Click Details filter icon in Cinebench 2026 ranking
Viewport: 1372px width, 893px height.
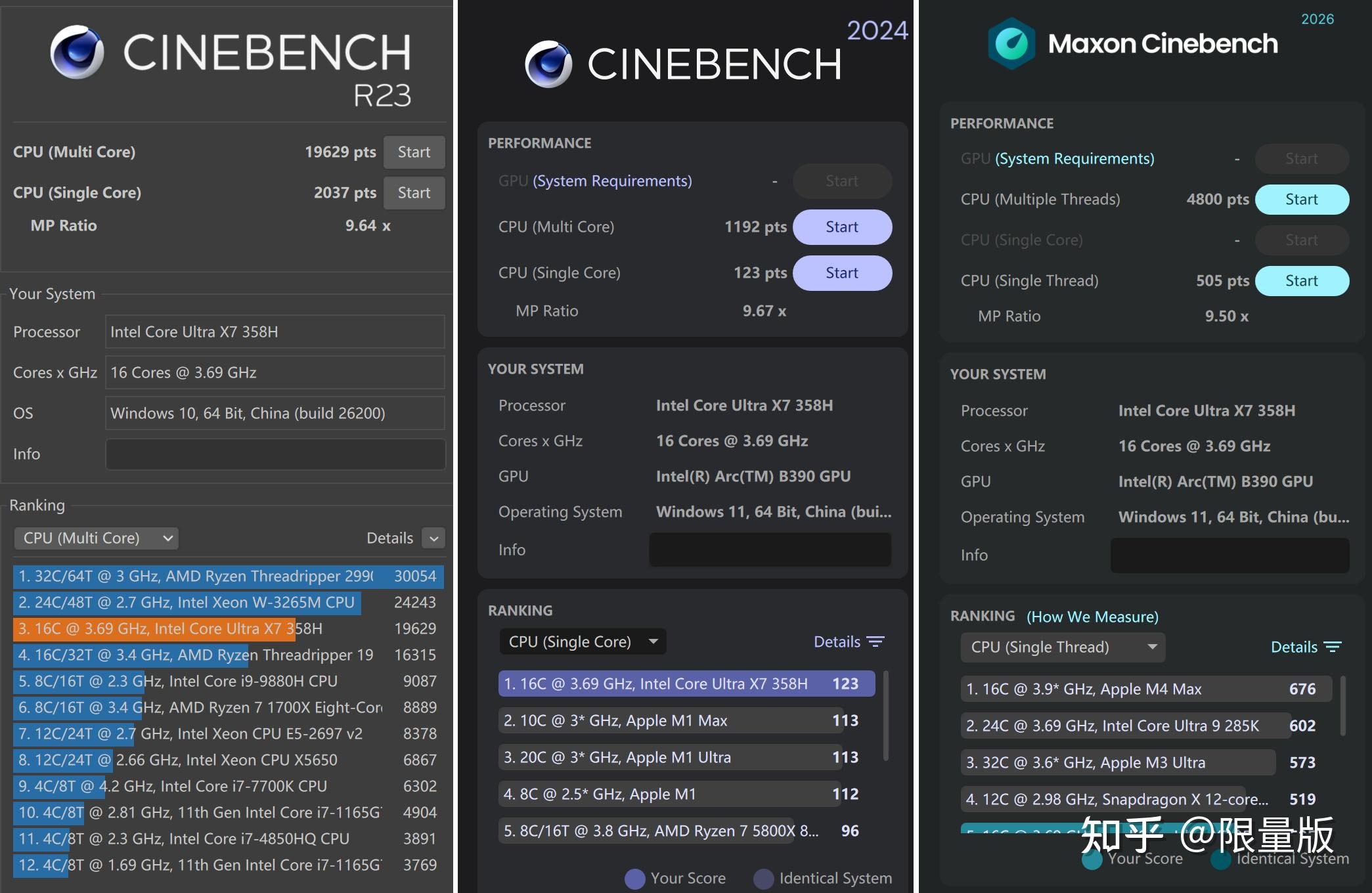click(1333, 647)
